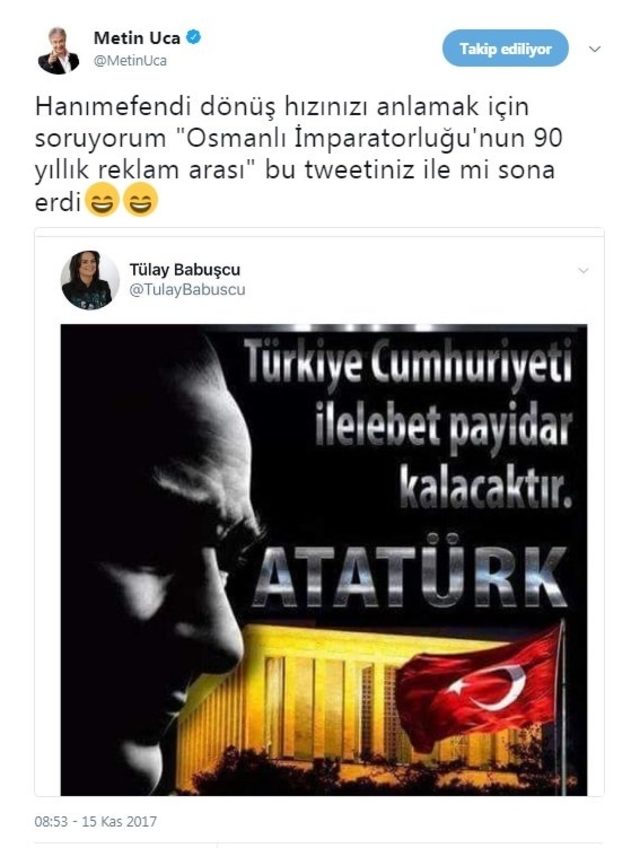Open the tweet options chevron menu
The image size is (640, 848).
point(595,49)
